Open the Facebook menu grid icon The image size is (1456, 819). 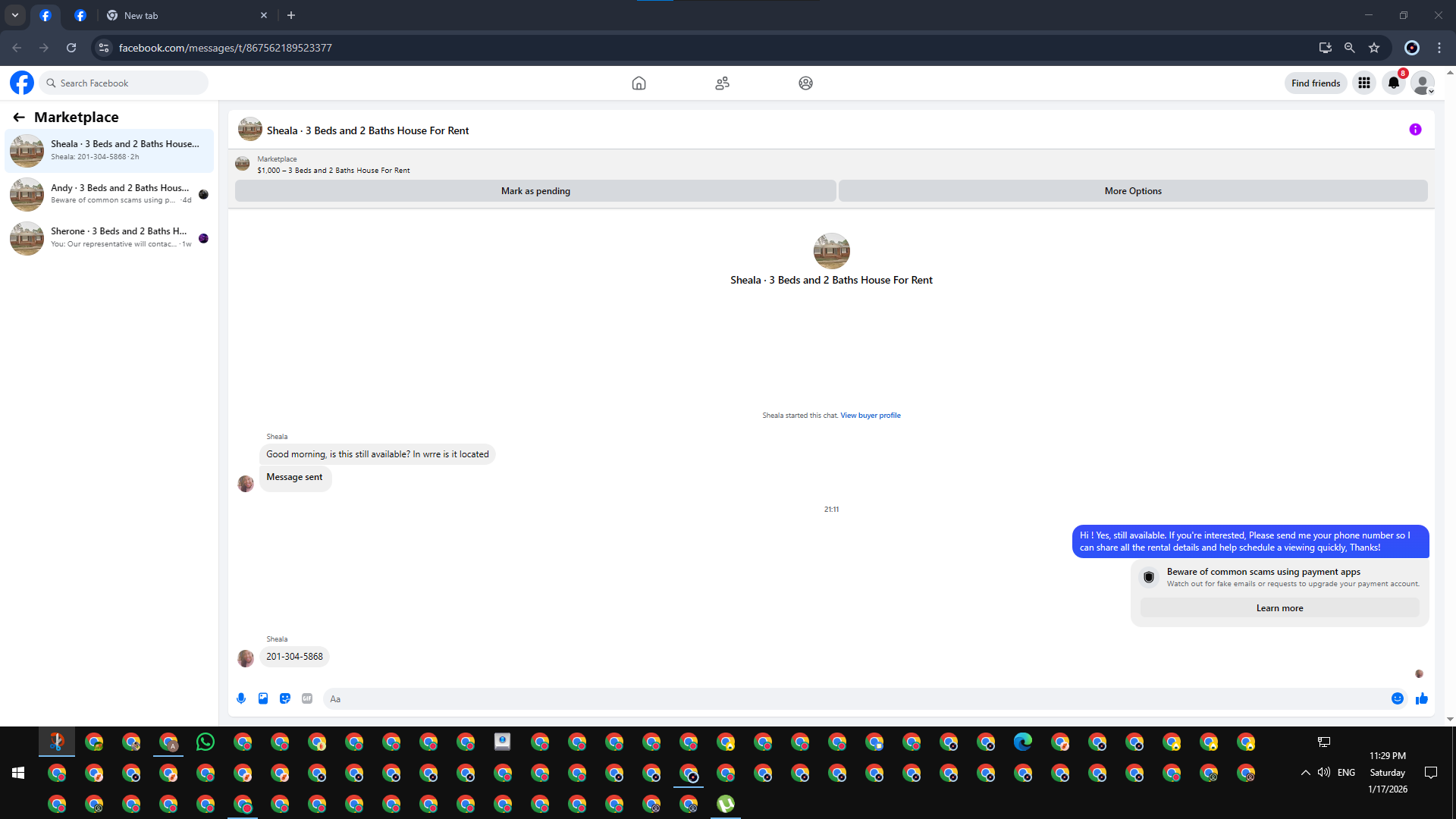click(x=1364, y=83)
